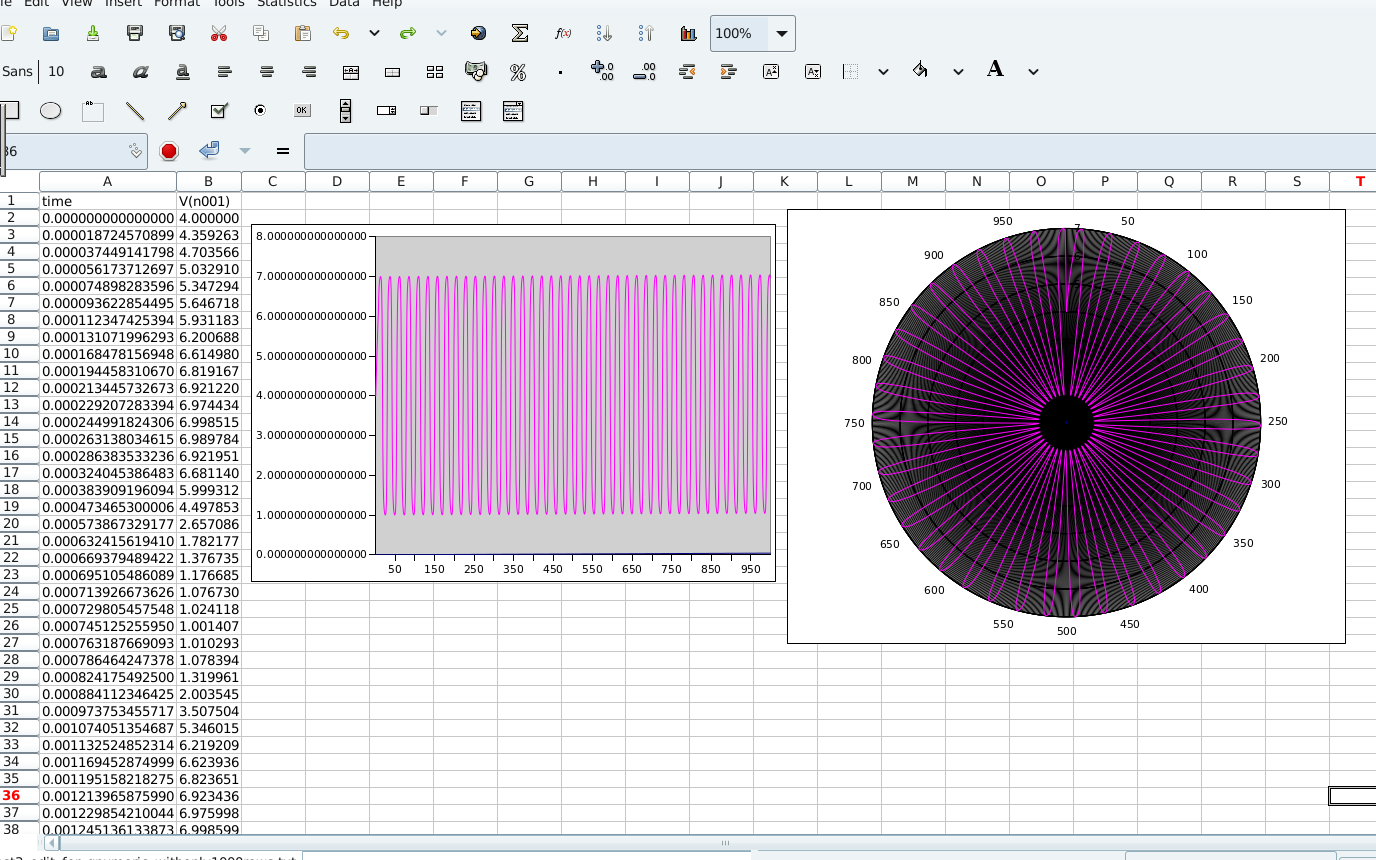Click the Cut scissors icon

point(219,33)
